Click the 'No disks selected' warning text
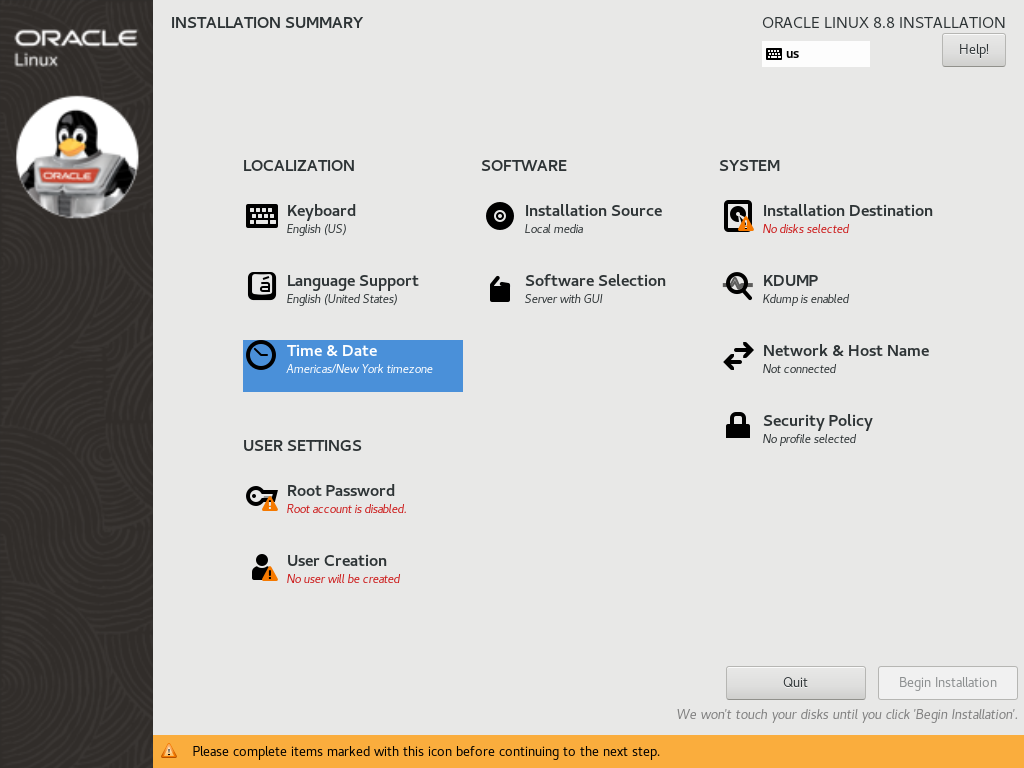Screen dimensions: 1024x768 806,229
